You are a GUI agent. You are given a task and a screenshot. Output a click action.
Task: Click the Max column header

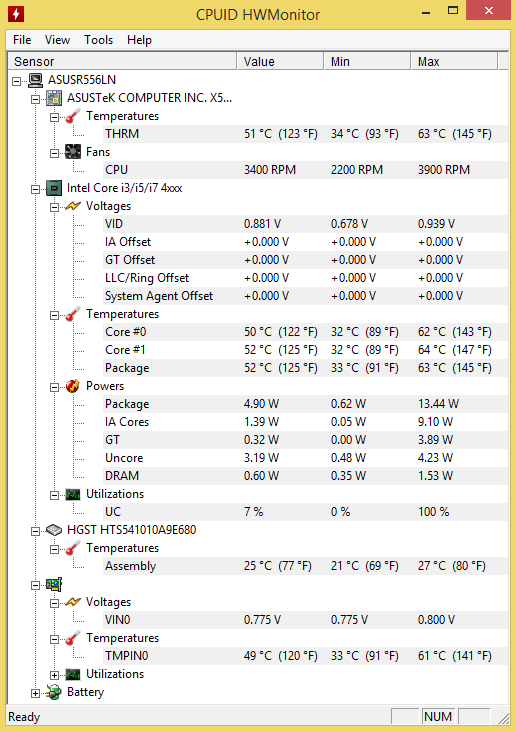click(454, 62)
